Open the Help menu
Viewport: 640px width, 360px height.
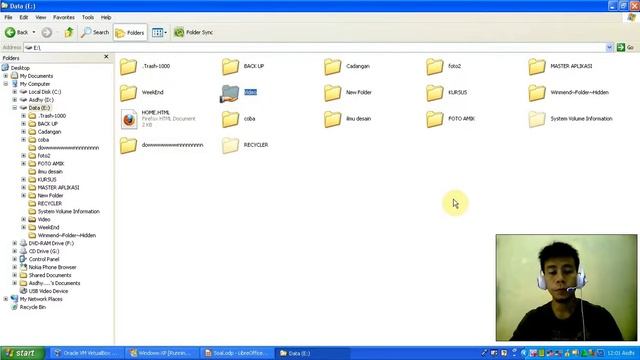pos(106,18)
